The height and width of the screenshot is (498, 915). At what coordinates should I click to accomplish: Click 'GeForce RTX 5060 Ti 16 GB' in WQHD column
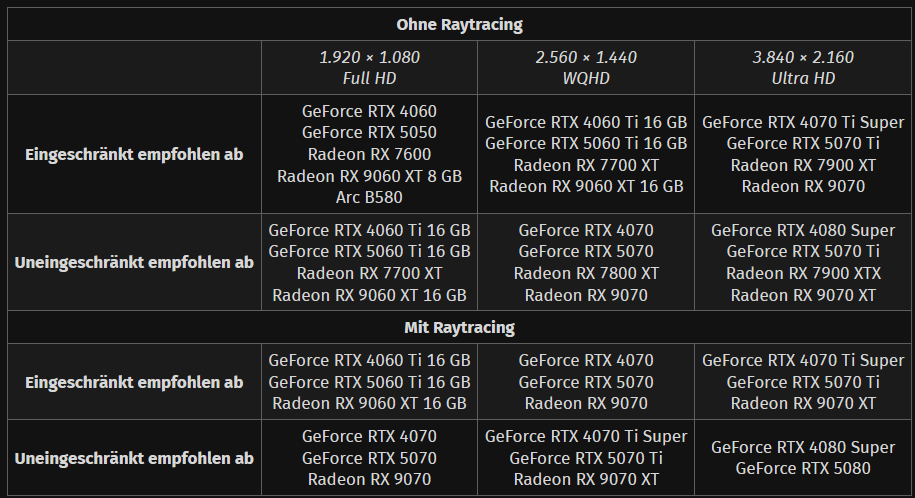pos(586,143)
